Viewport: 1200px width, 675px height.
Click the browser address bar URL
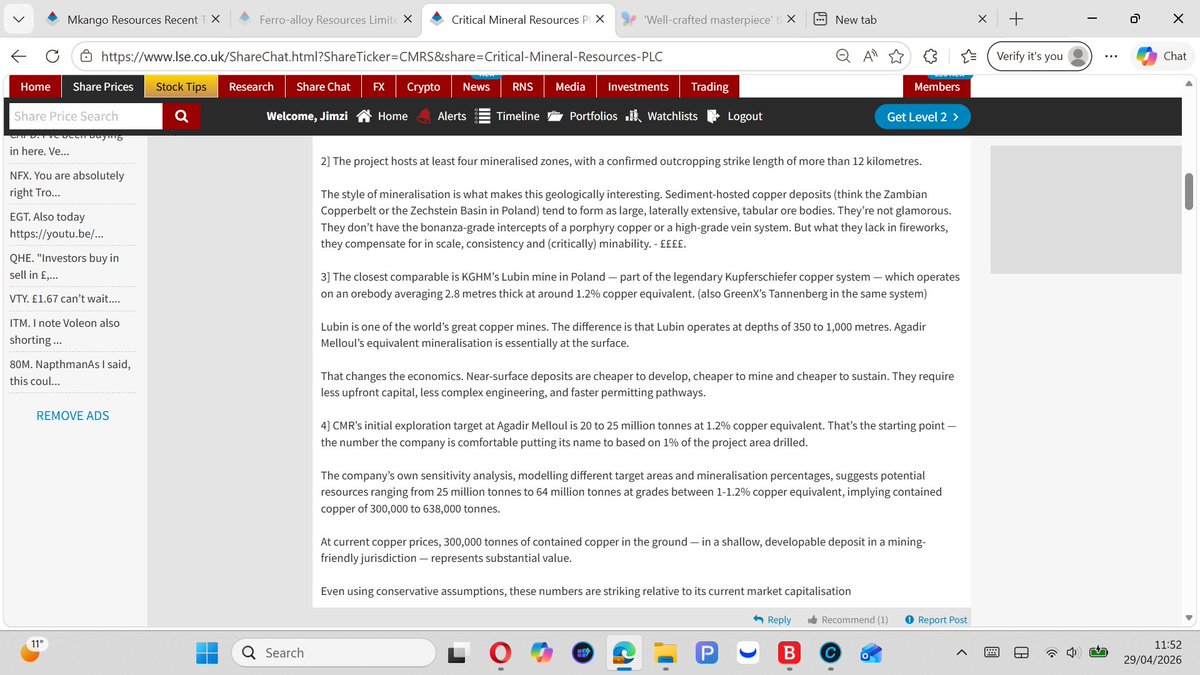pos(382,57)
